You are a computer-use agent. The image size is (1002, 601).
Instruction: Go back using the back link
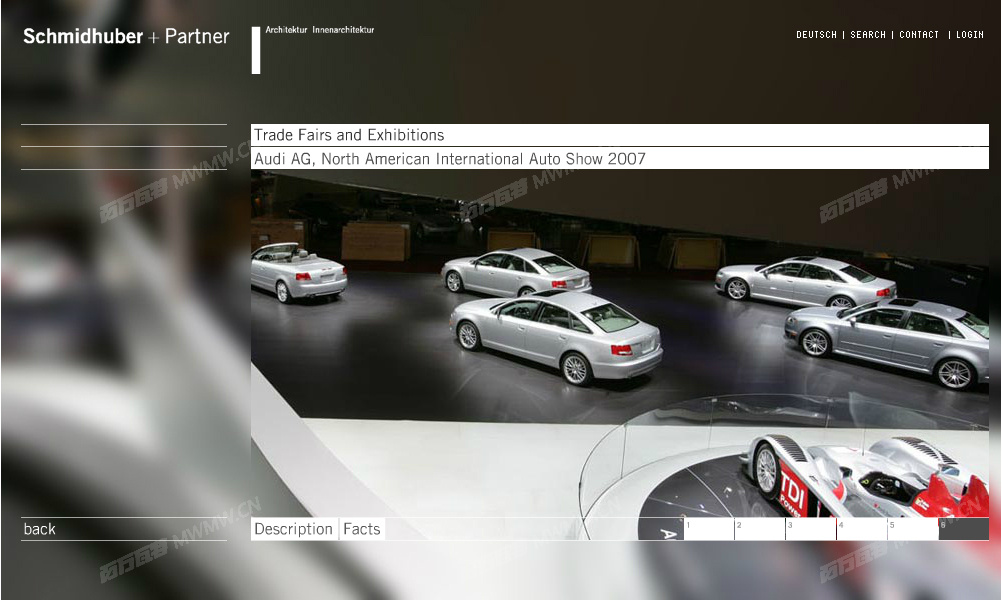click(40, 529)
